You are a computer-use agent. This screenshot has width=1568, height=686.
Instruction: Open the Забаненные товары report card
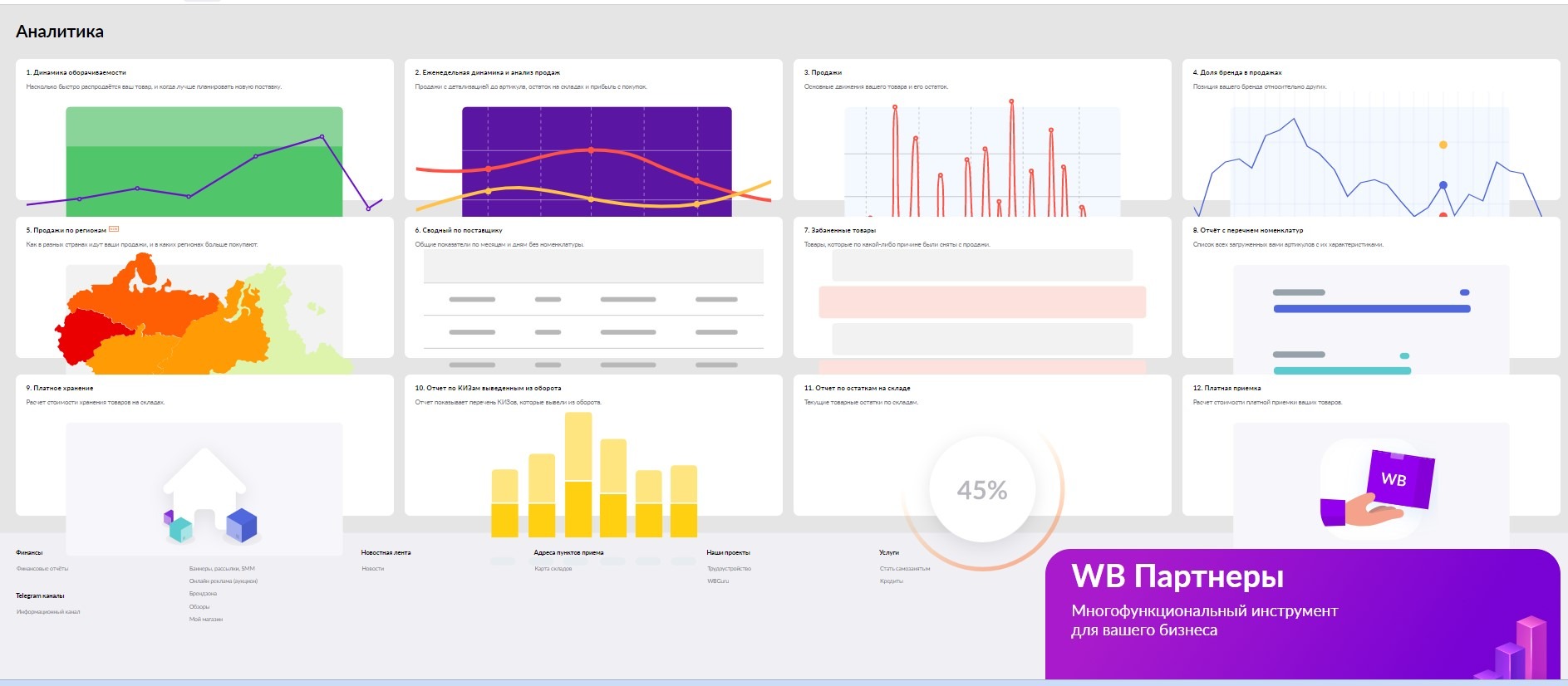pyautogui.click(x=982, y=287)
